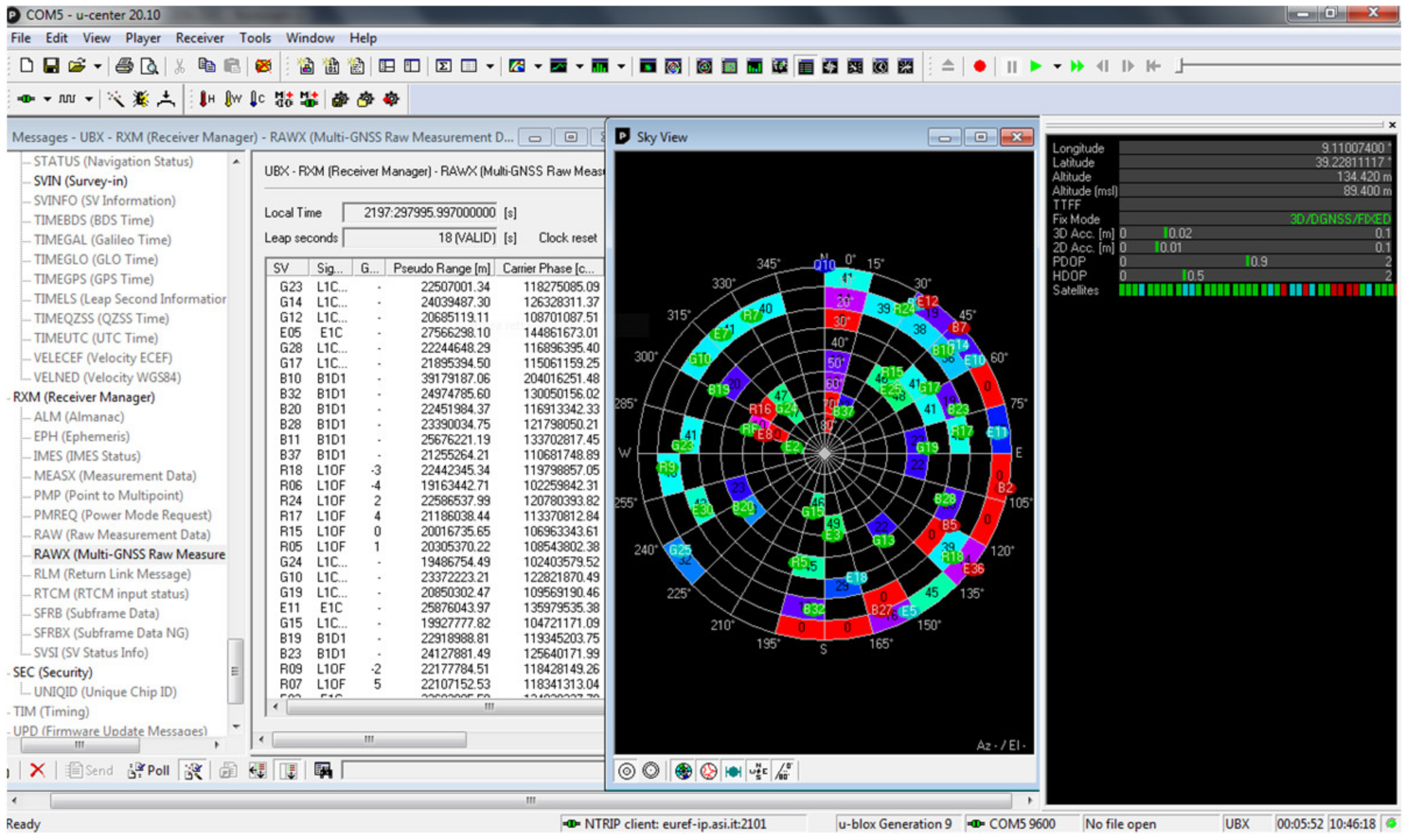1408x840 pixels.
Task: Click the Hotstart thermometer H icon
Action: 207,100
